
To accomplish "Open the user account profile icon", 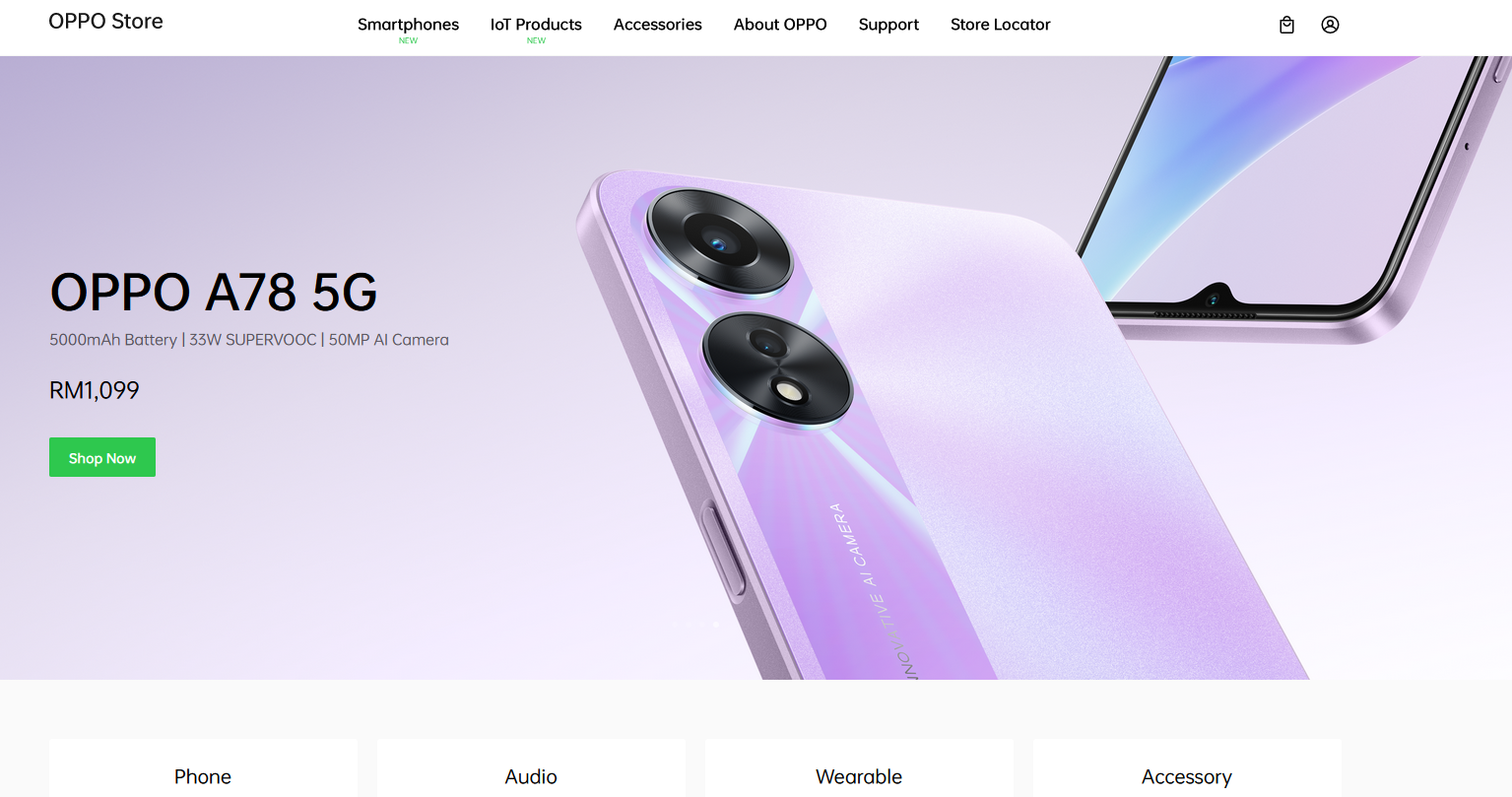I will click(x=1330, y=25).
